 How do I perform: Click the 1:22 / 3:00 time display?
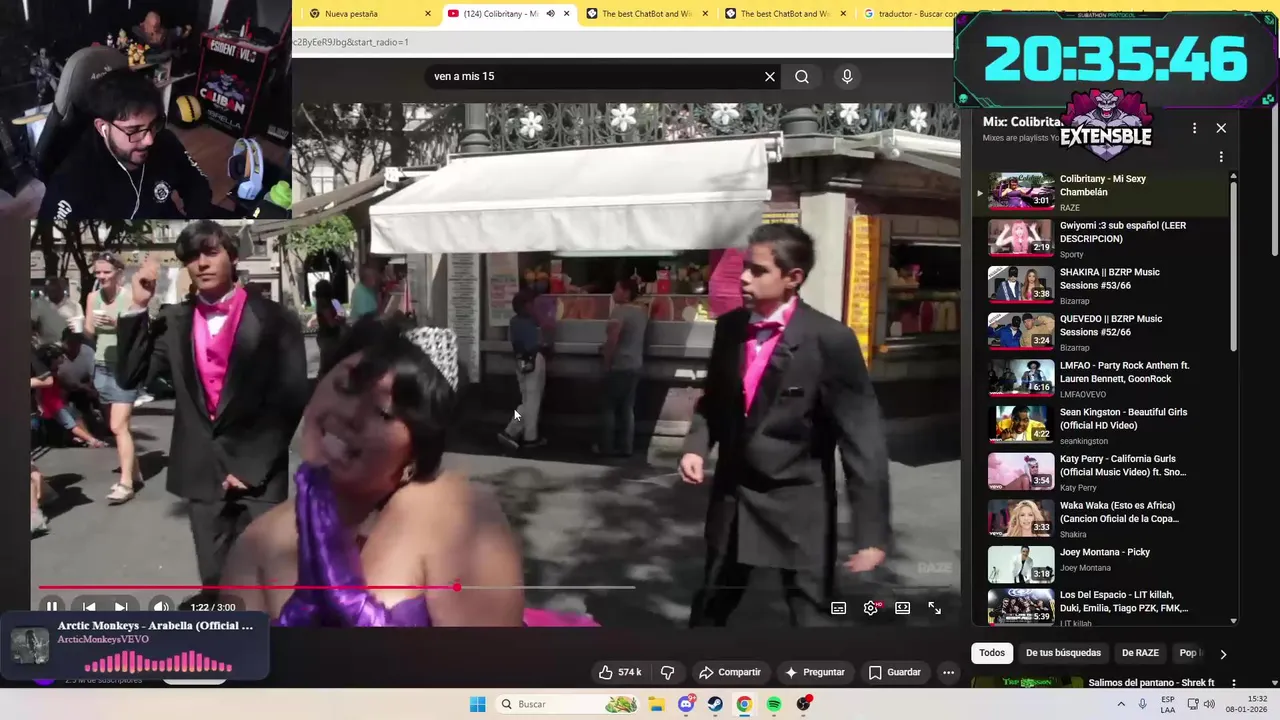[x=213, y=607]
